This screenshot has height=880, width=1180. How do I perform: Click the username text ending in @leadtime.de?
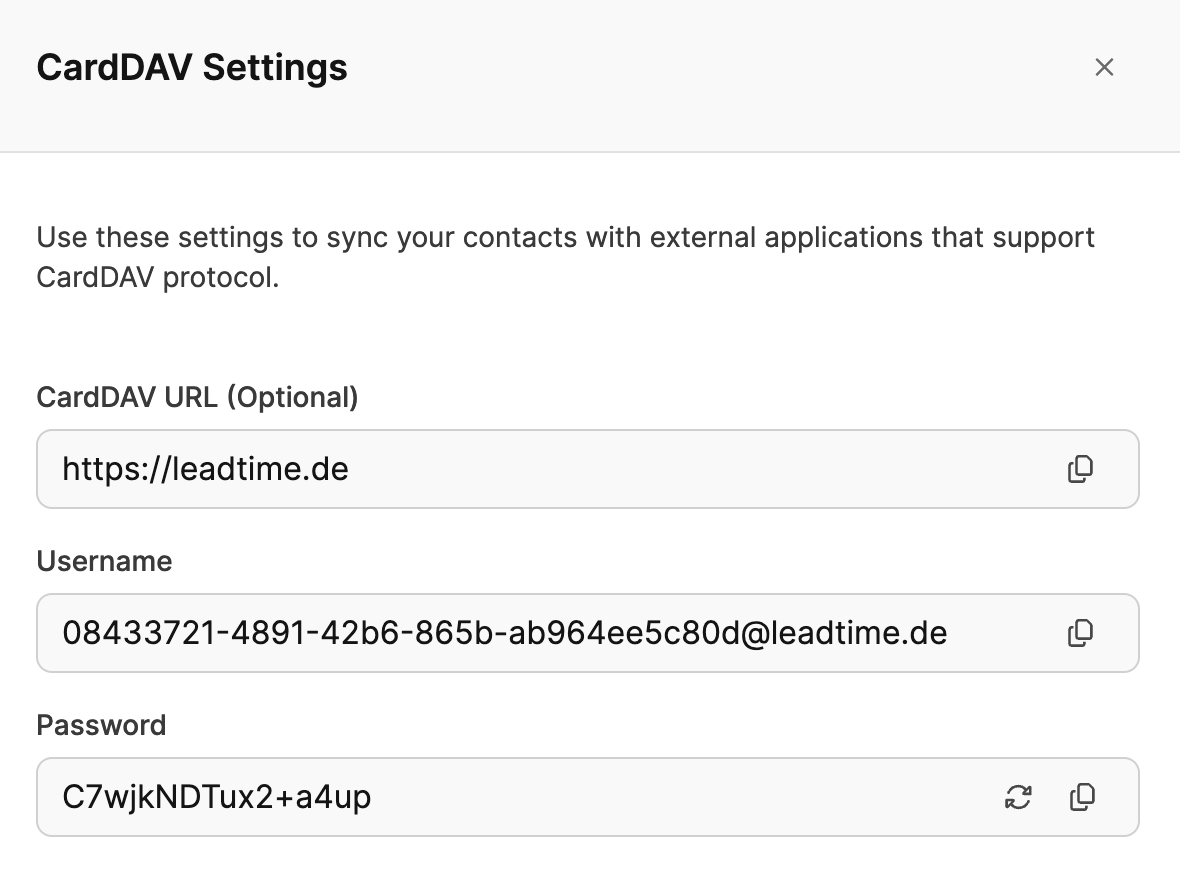click(504, 633)
